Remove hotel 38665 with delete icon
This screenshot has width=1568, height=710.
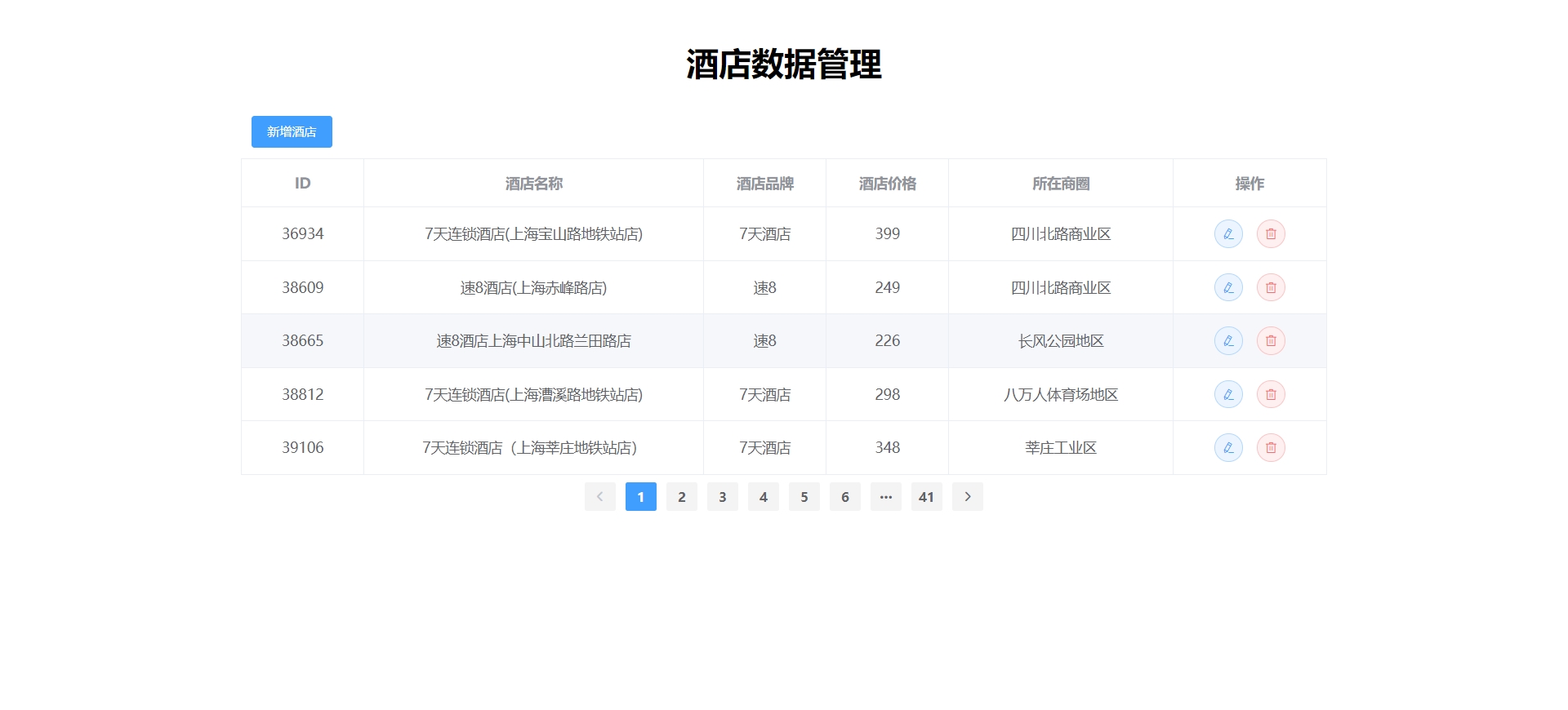point(1271,341)
